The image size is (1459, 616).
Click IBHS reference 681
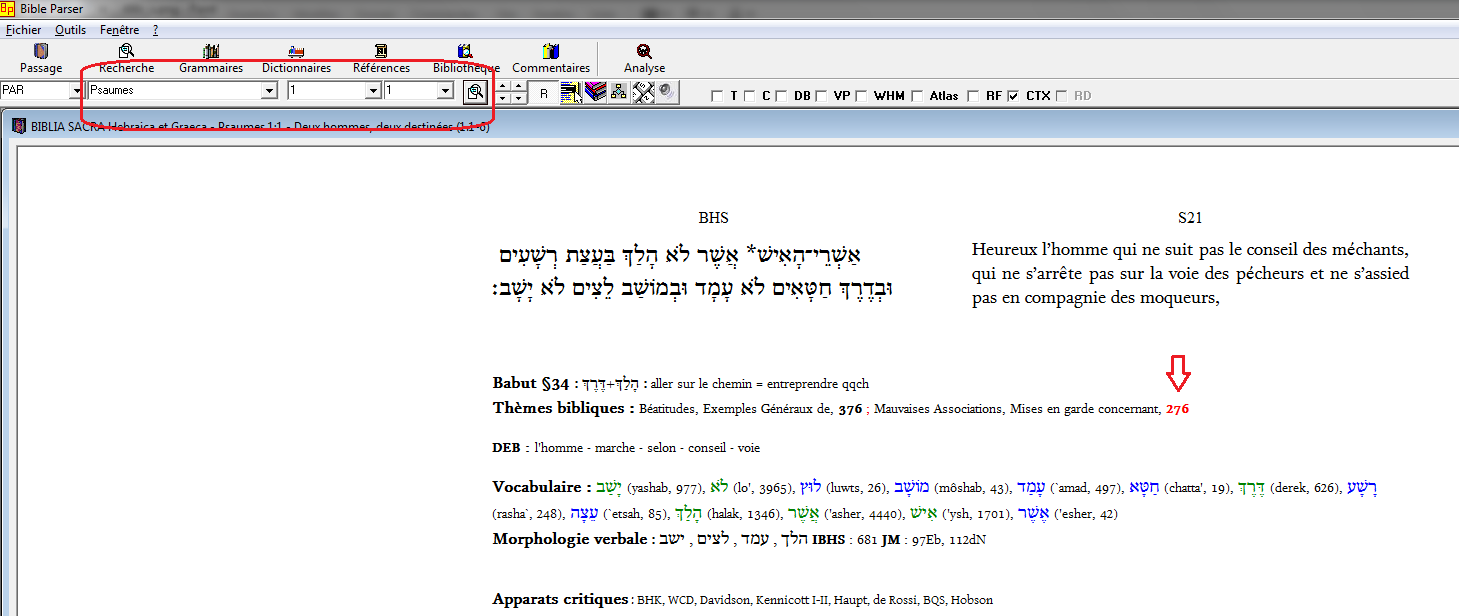tap(867, 540)
